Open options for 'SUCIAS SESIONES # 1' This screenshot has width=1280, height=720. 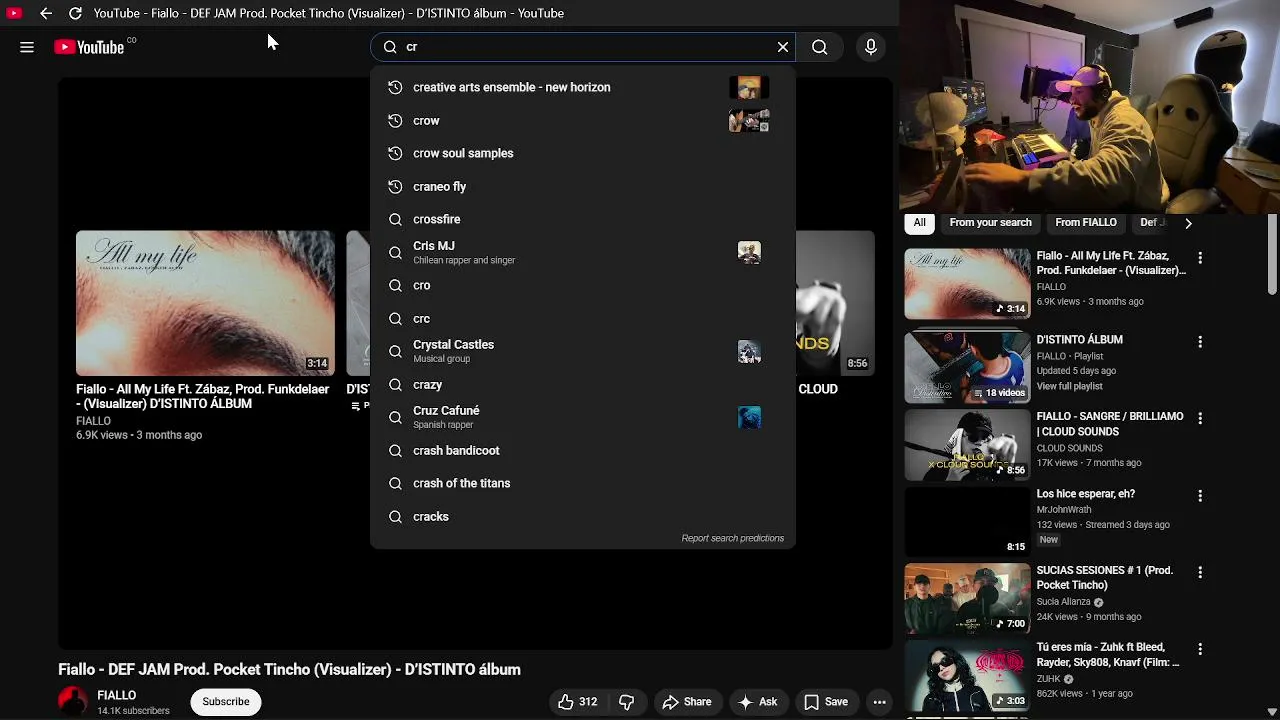(x=1200, y=573)
